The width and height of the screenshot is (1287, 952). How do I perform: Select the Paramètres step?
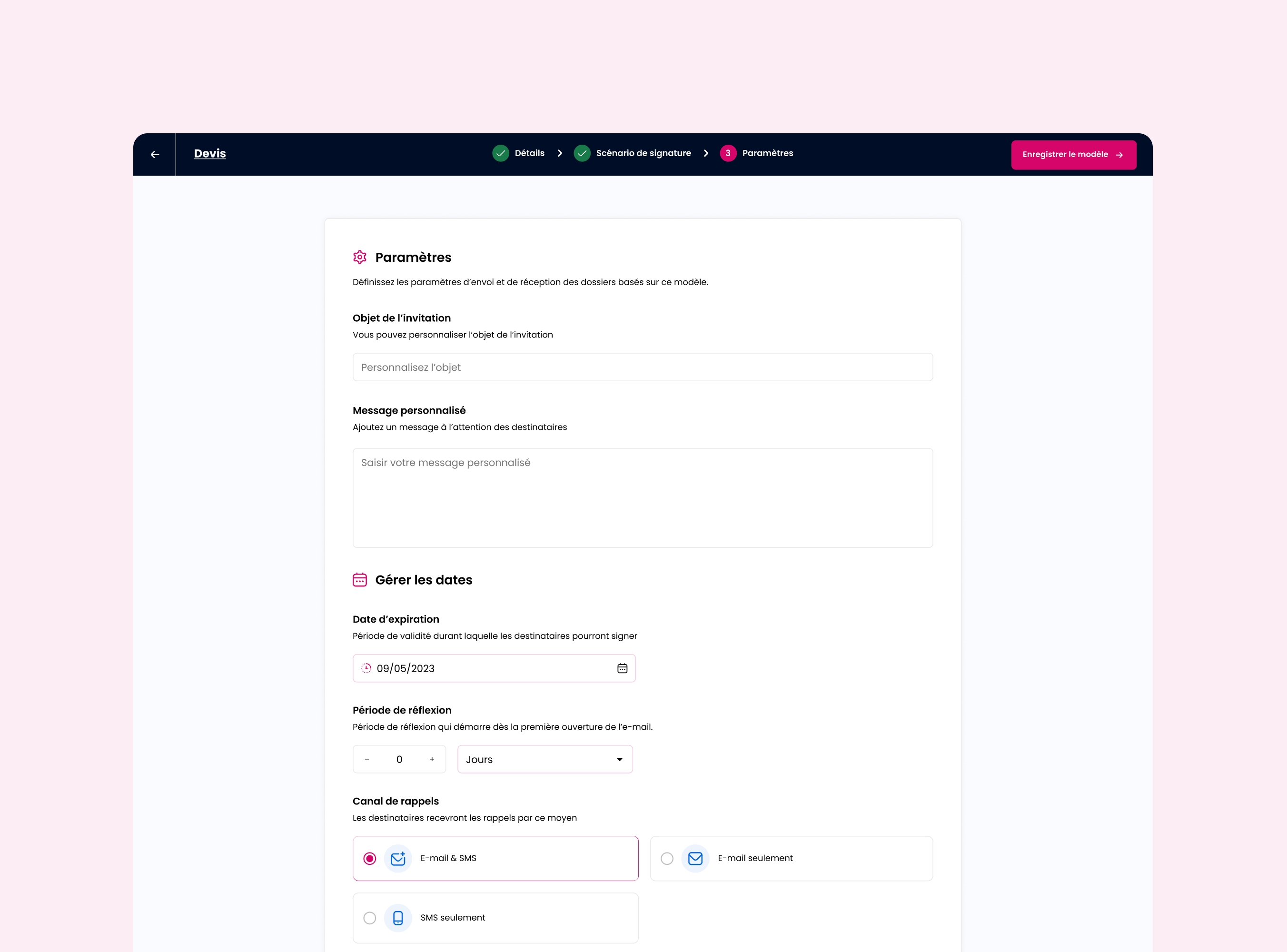coord(767,153)
